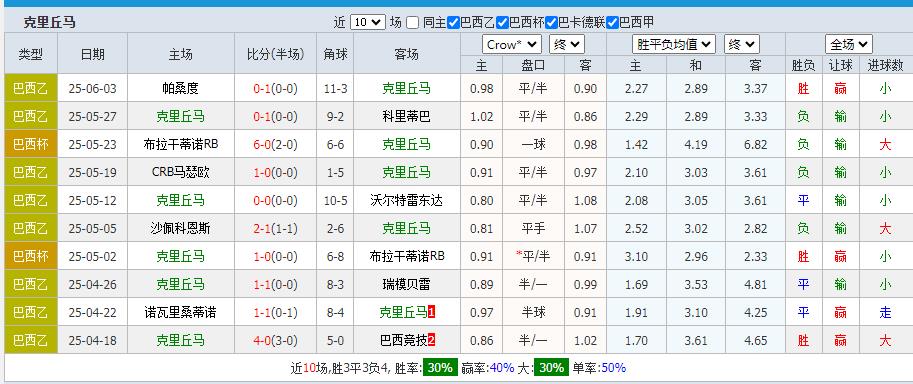Image resolution: width=913 pixels, height=384 pixels.
Task: Uncheck the 巴西乙 league filter
Action: pos(454,23)
